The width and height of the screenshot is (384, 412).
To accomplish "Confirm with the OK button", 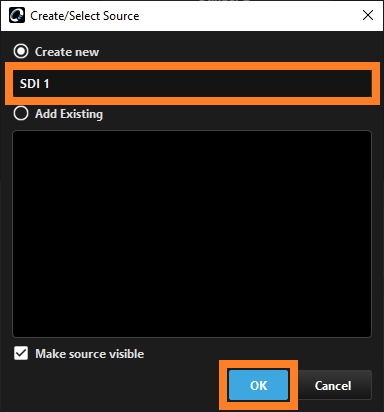I will coord(258,385).
